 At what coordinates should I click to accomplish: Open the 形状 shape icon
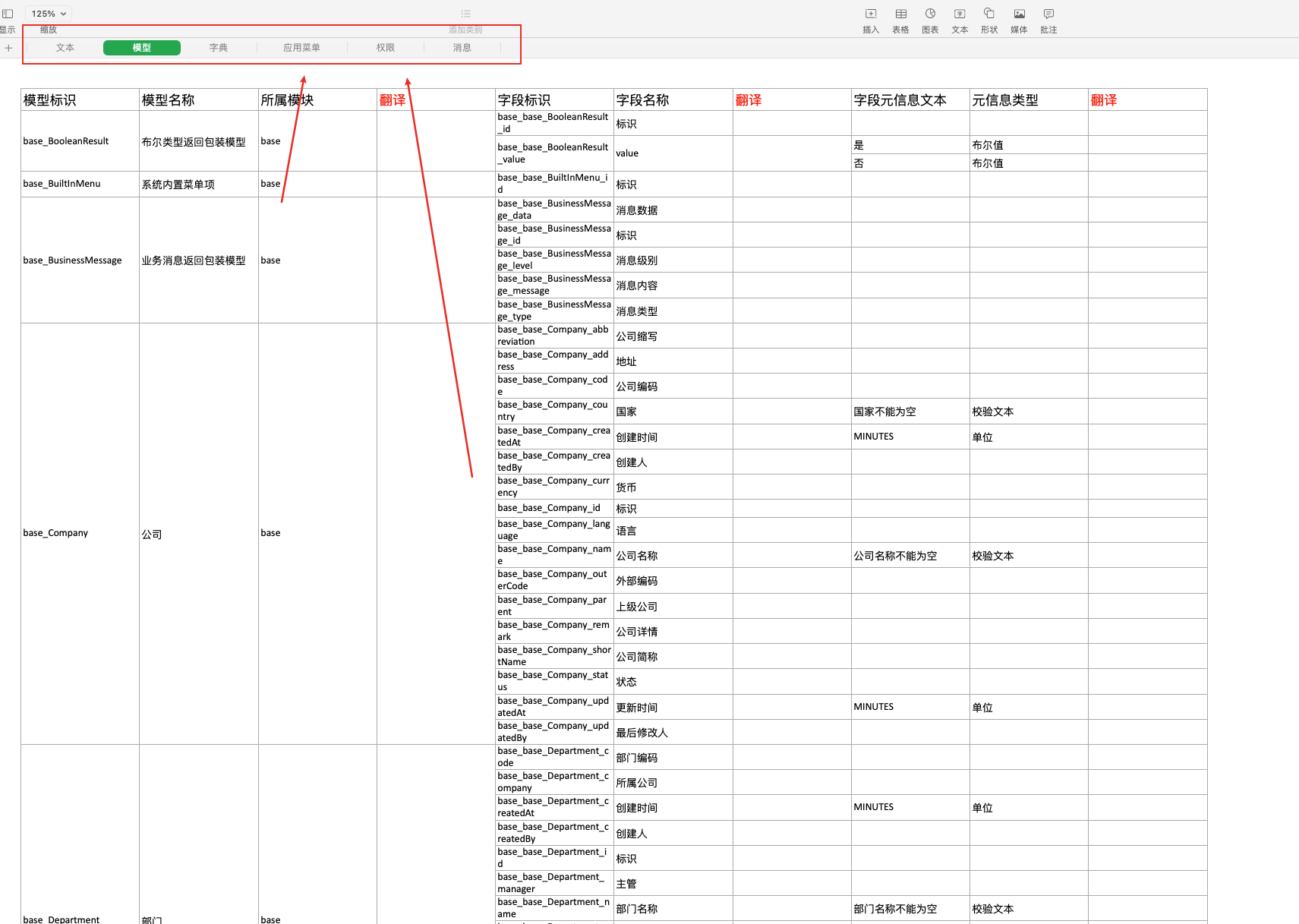[x=989, y=14]
